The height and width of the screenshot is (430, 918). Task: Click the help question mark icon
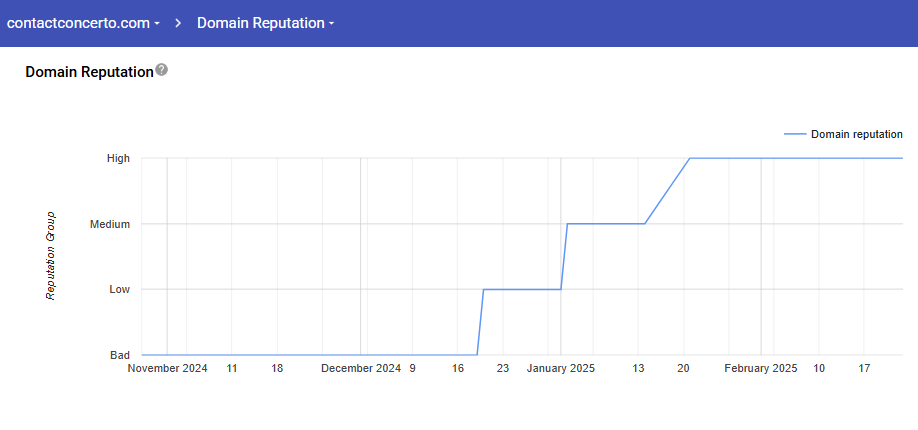(x=162, y=71)
